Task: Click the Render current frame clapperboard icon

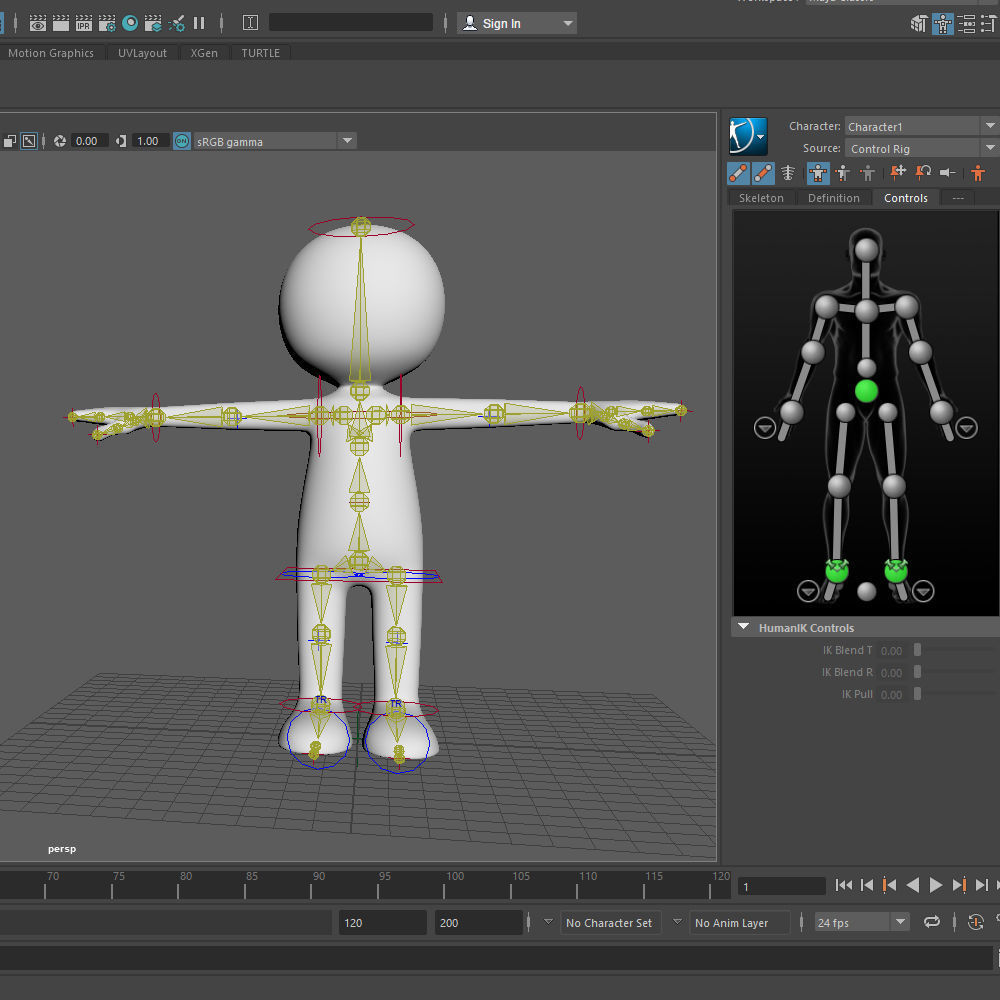Action: pyautogui.click(x=61, y=24)
